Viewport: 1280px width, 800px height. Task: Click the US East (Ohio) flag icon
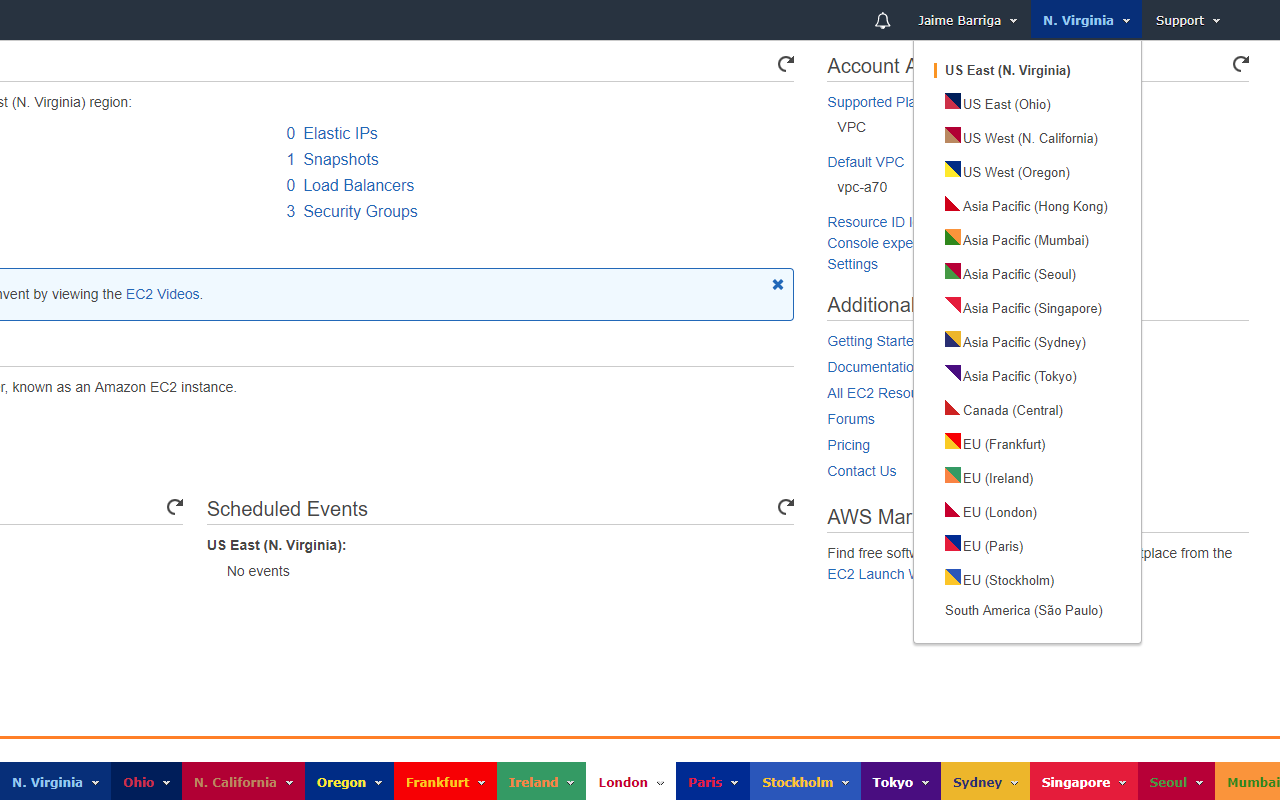[953, 102]
